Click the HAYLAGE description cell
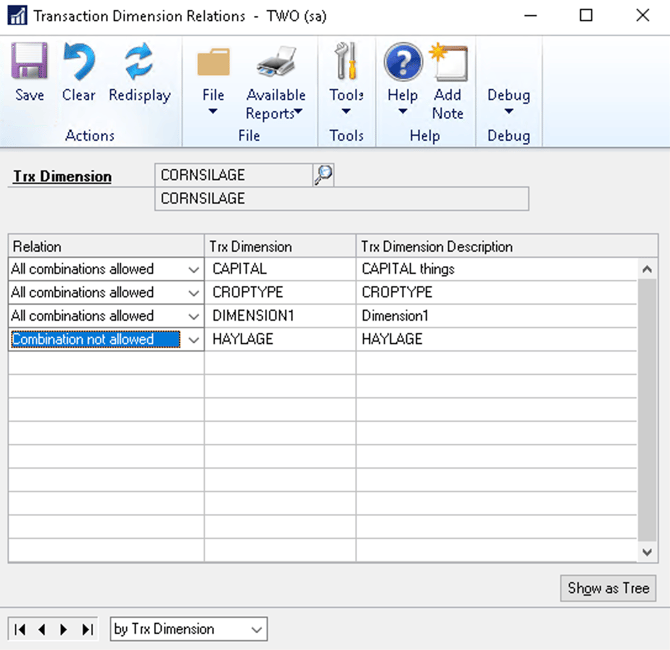 (x=497, y=339)
